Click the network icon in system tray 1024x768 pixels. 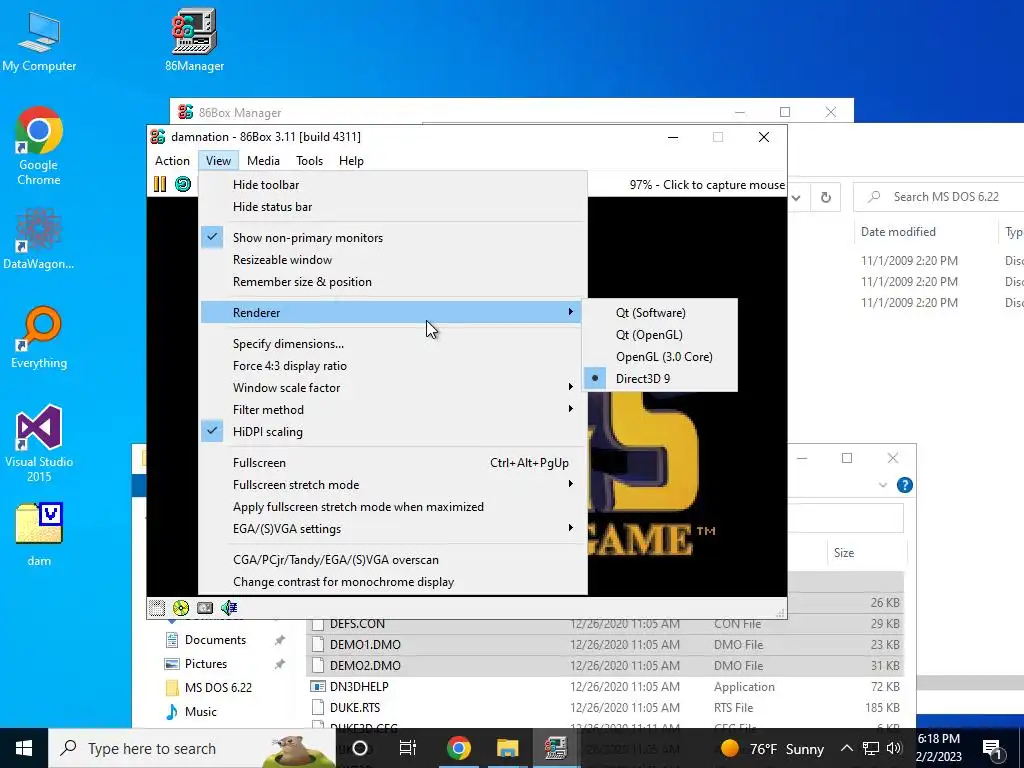[871, 748]
